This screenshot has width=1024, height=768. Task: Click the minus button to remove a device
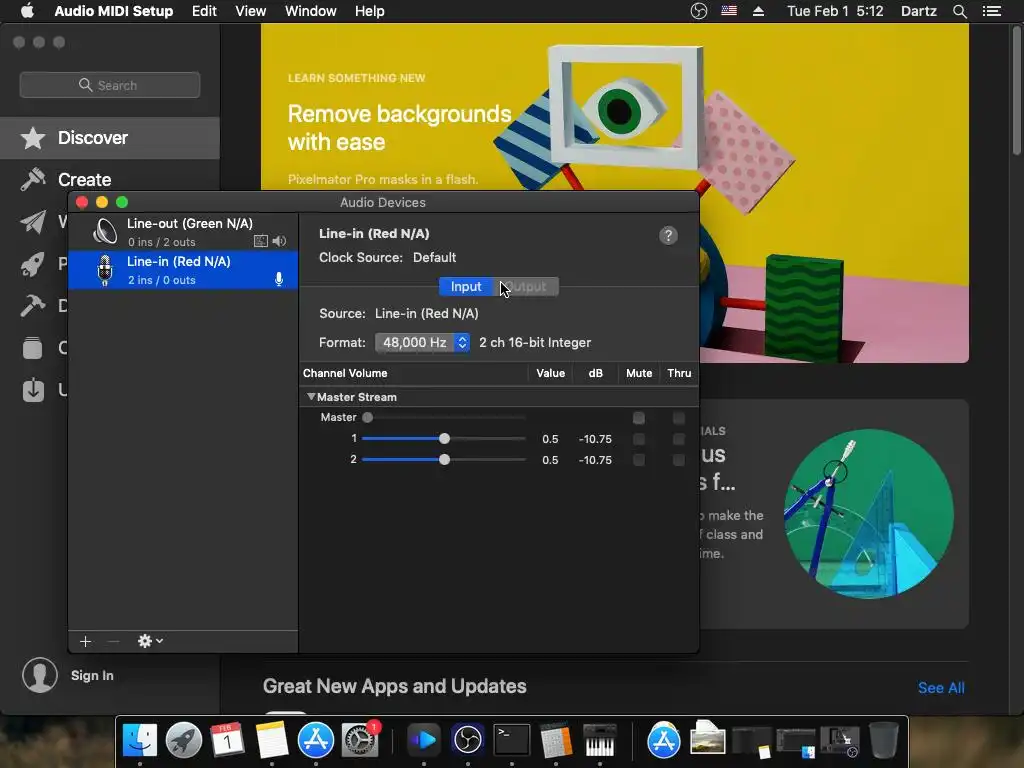(x=113, y=641)
